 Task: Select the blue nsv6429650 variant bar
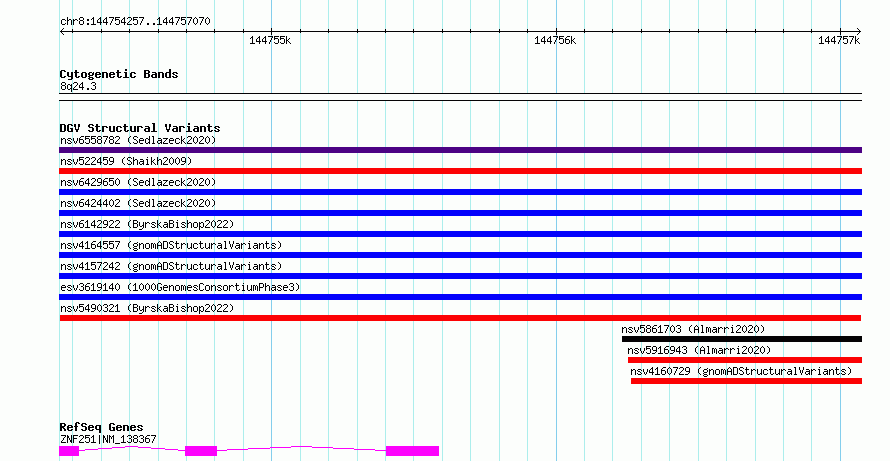[460, 192]
